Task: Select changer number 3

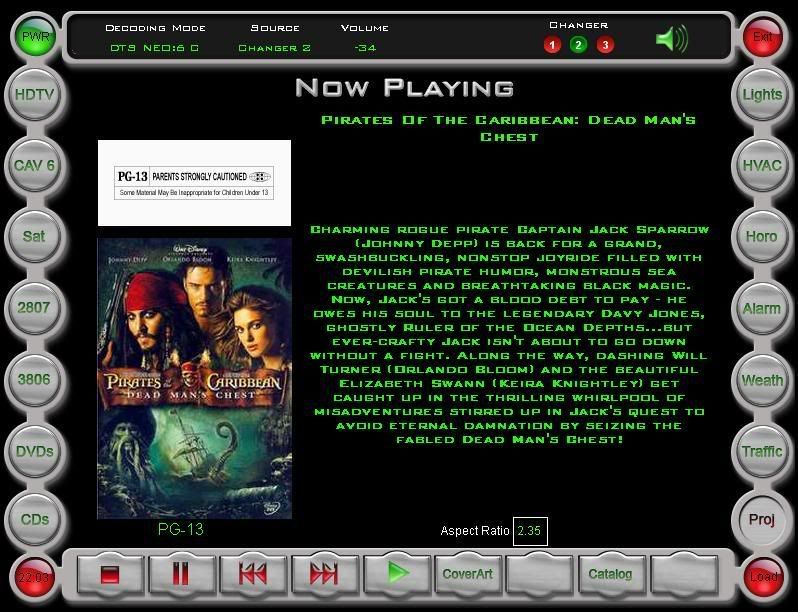Action: click(604, 45)
